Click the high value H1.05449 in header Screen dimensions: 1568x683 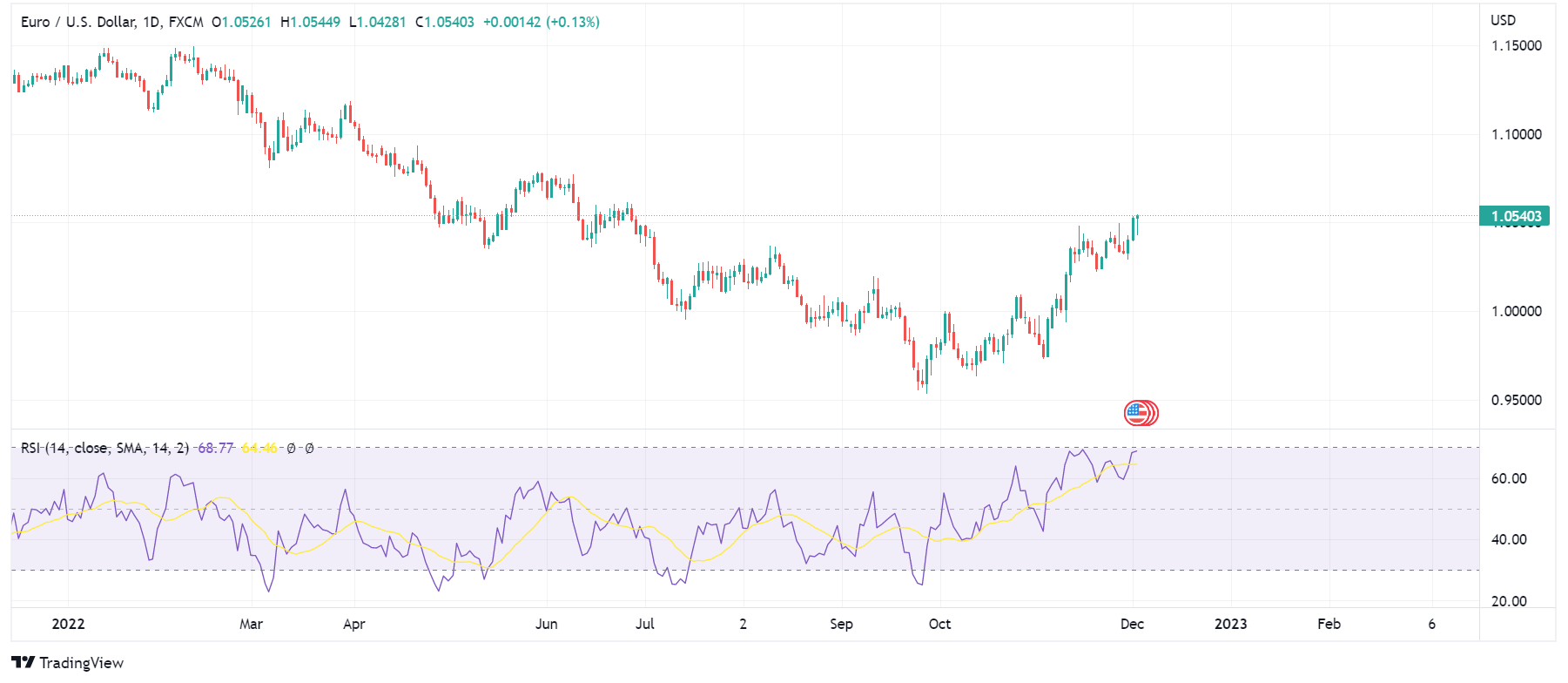point(310,22)
